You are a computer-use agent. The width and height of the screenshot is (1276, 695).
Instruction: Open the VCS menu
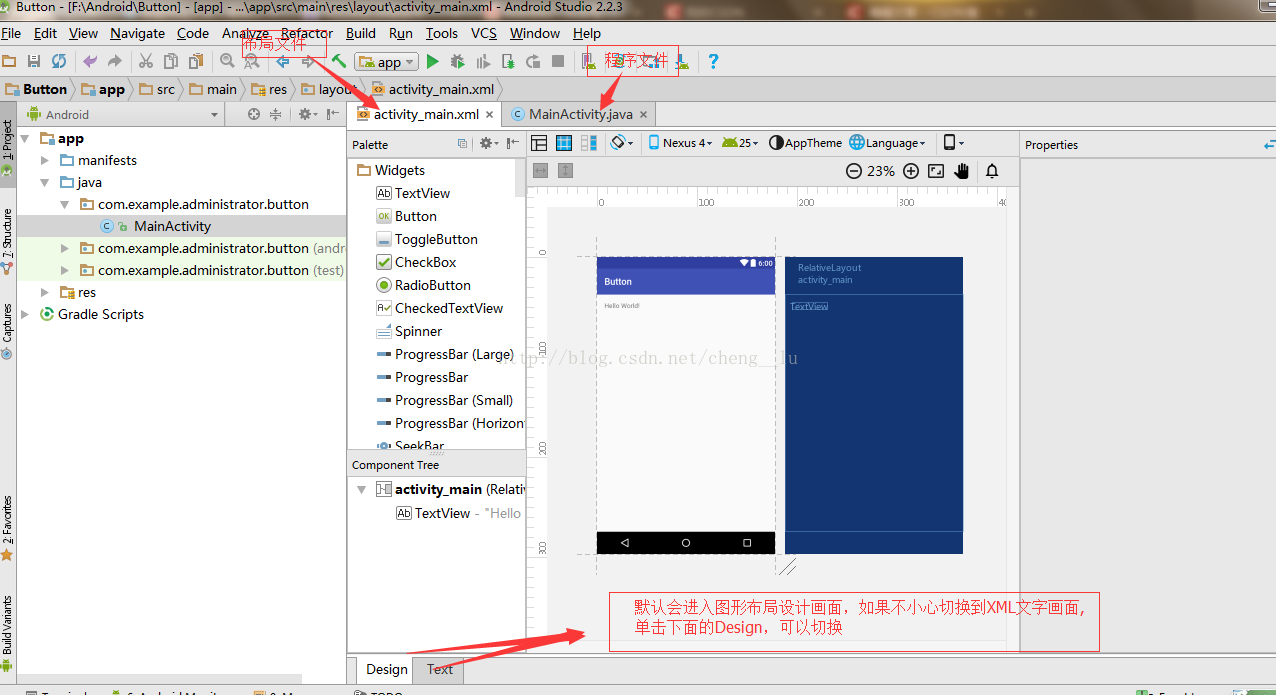pos(484,33)
